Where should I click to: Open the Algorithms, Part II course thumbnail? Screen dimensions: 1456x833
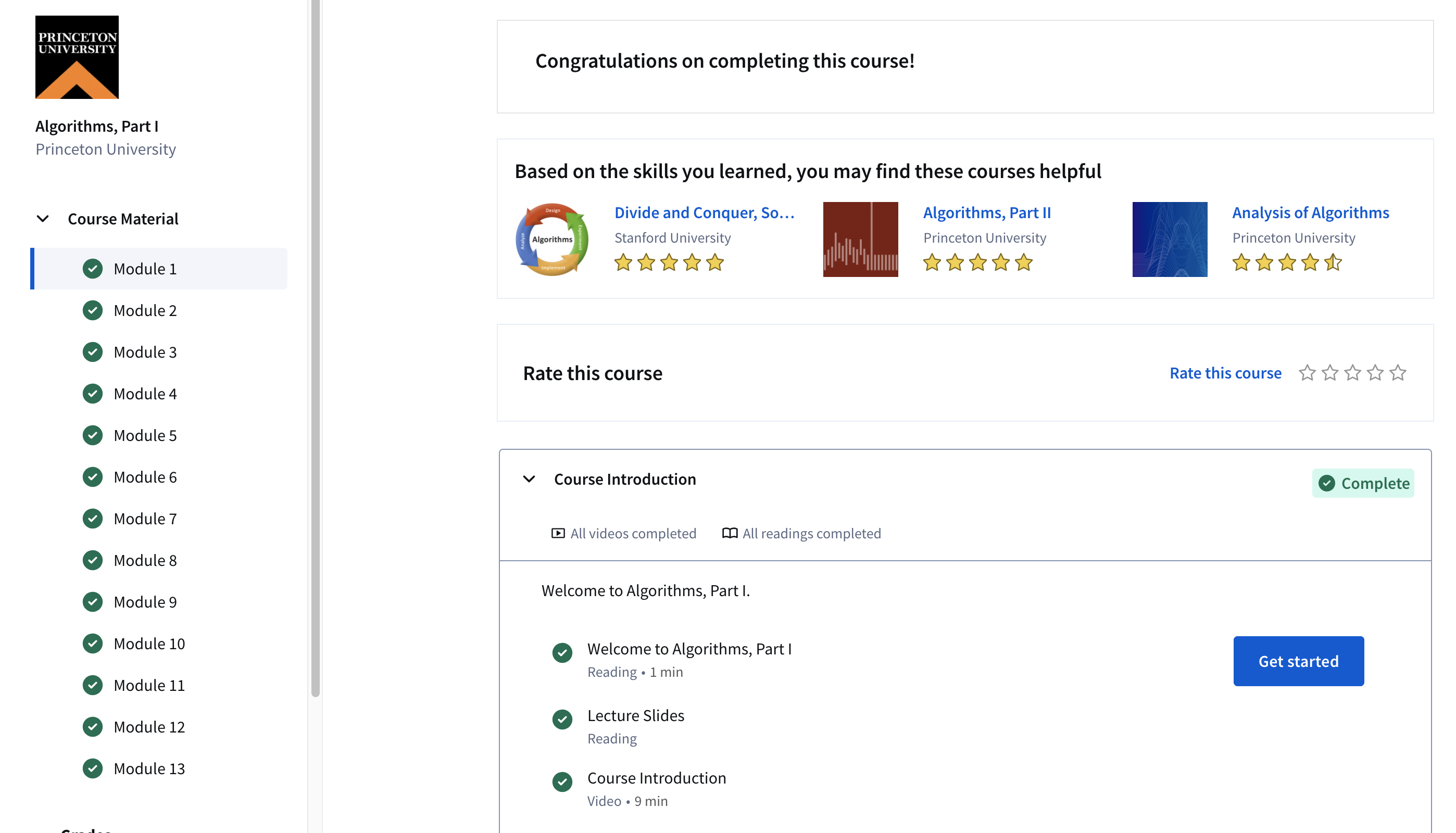[860, 239]
